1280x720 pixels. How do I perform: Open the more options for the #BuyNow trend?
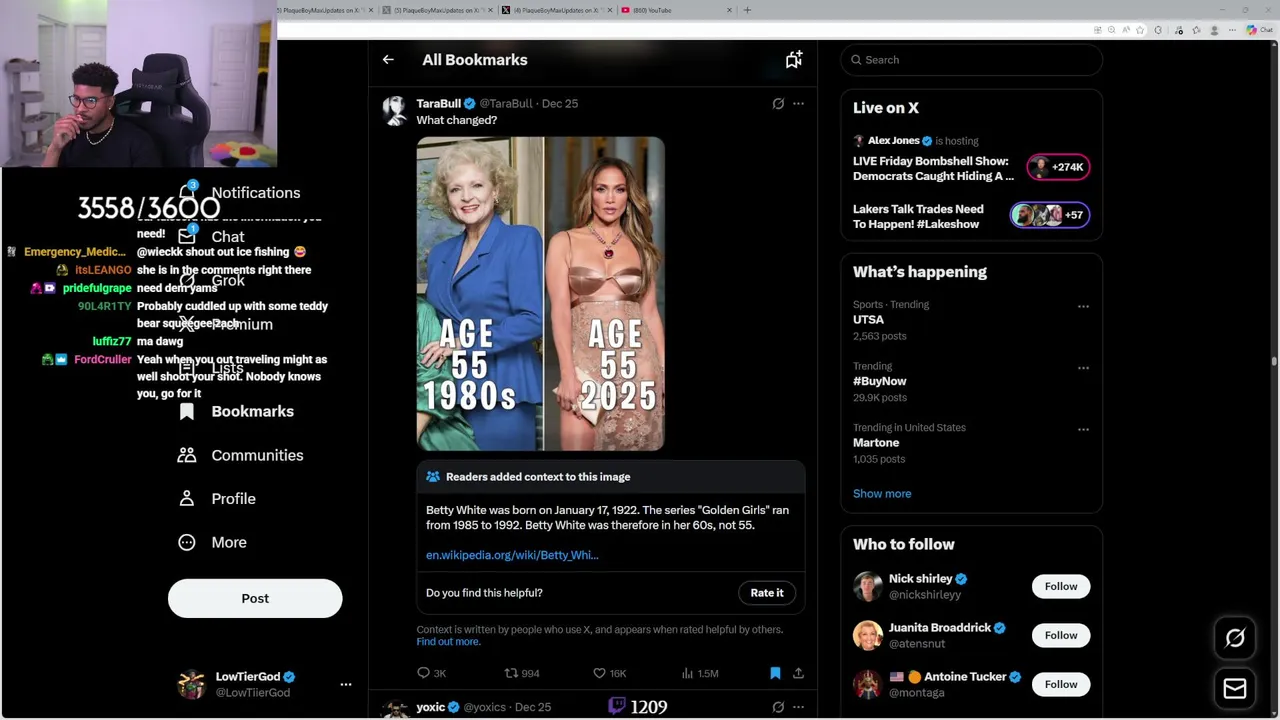click(1083, 368)
